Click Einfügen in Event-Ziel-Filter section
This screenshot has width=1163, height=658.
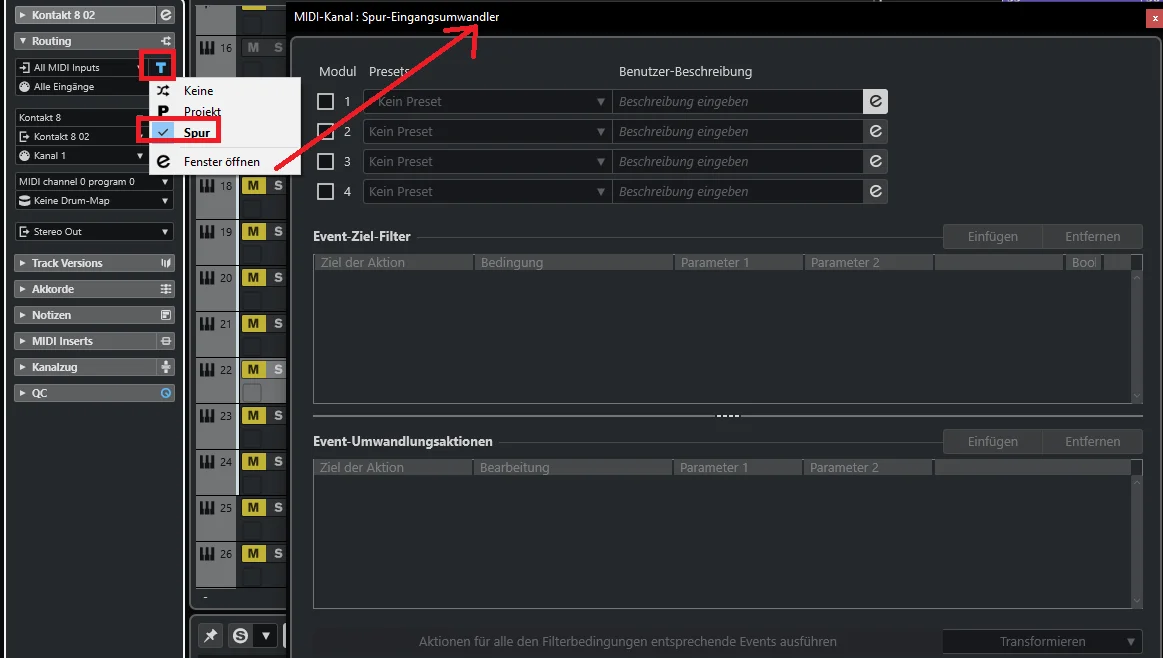pos(992,237)
